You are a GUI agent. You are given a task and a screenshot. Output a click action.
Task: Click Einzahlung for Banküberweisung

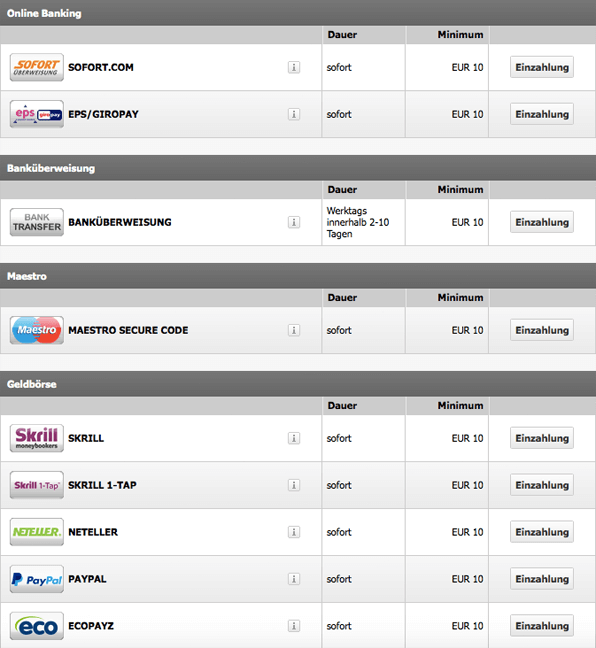(542, 222)
